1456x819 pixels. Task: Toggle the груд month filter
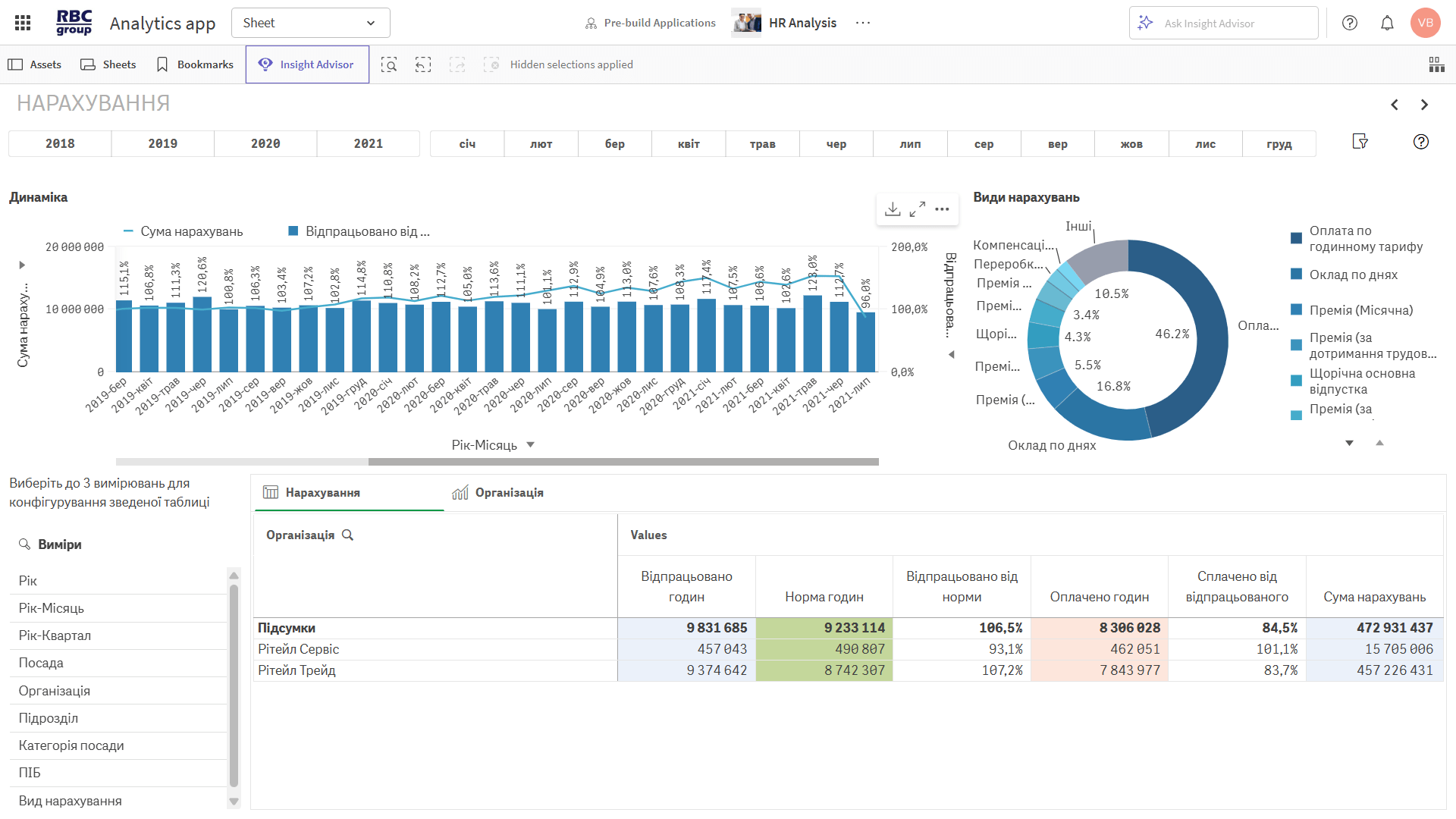[x=1279, y=143]
